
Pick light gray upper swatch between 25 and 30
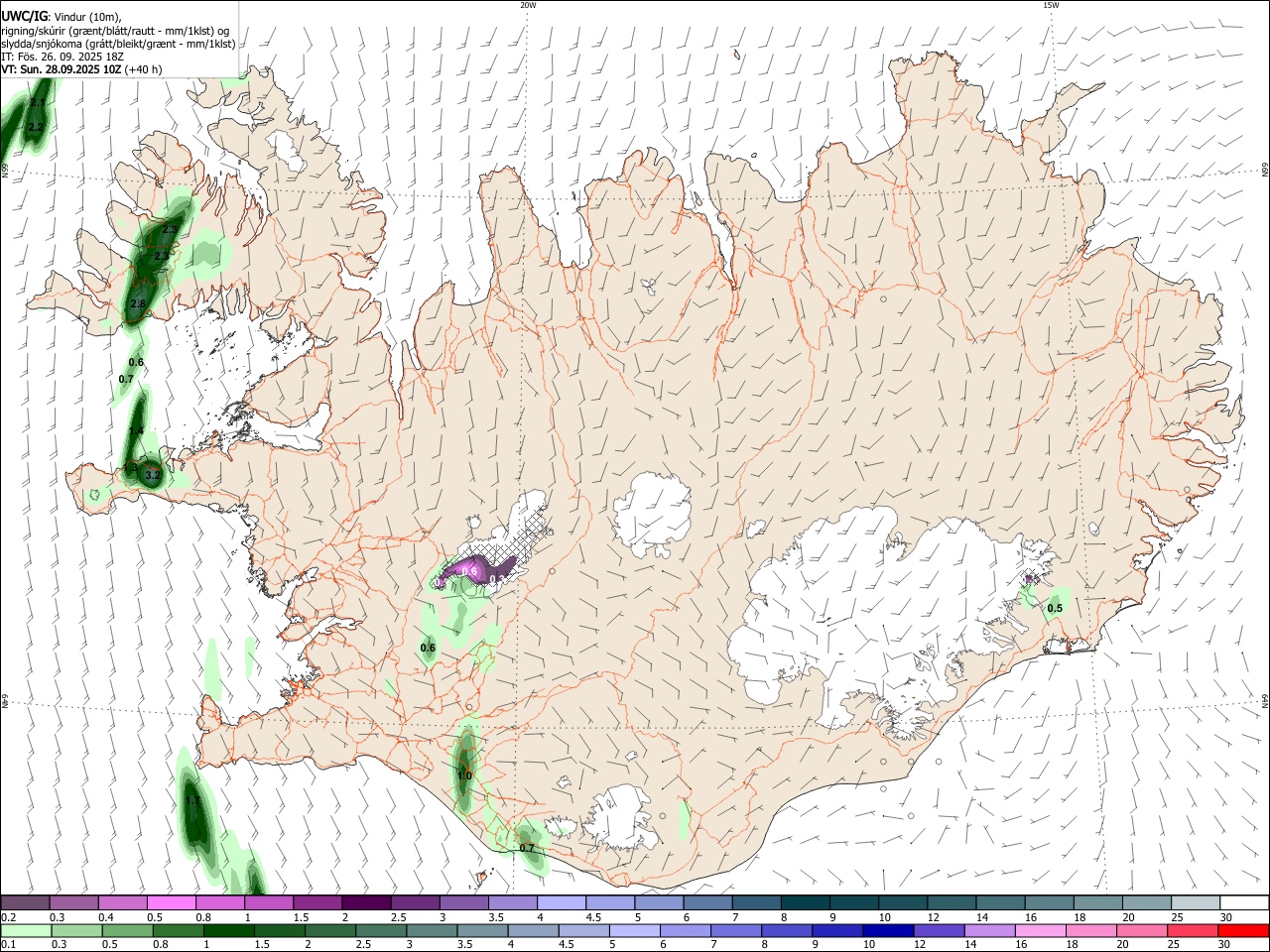click(x=1195, y=902)
